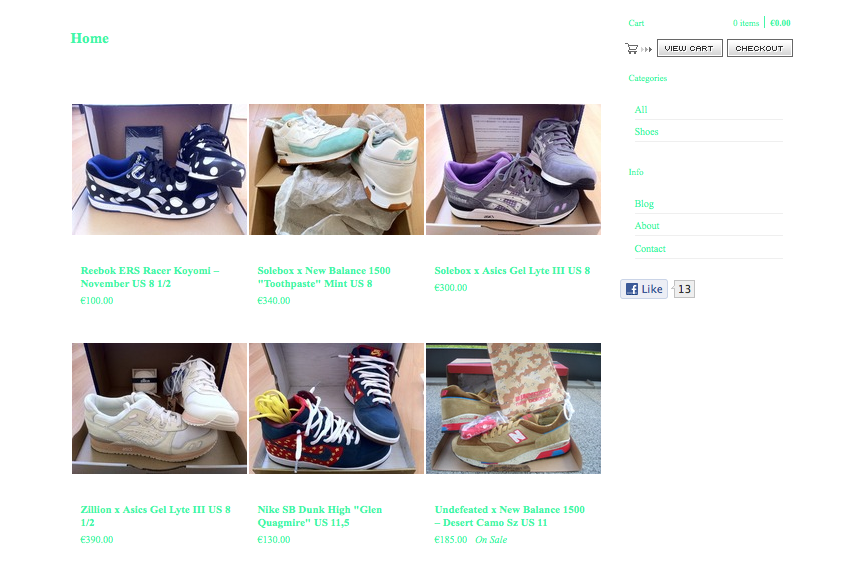Image resolution: width=850 pixels, height=572 pixels.
Task: Open the Undefeated New Balance Desert Camo photo
Action: (513, 408)
